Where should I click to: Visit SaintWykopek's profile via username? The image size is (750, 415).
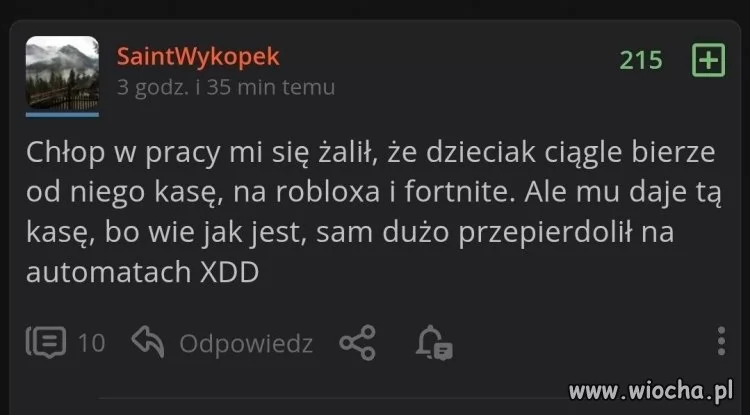(198, 57)
